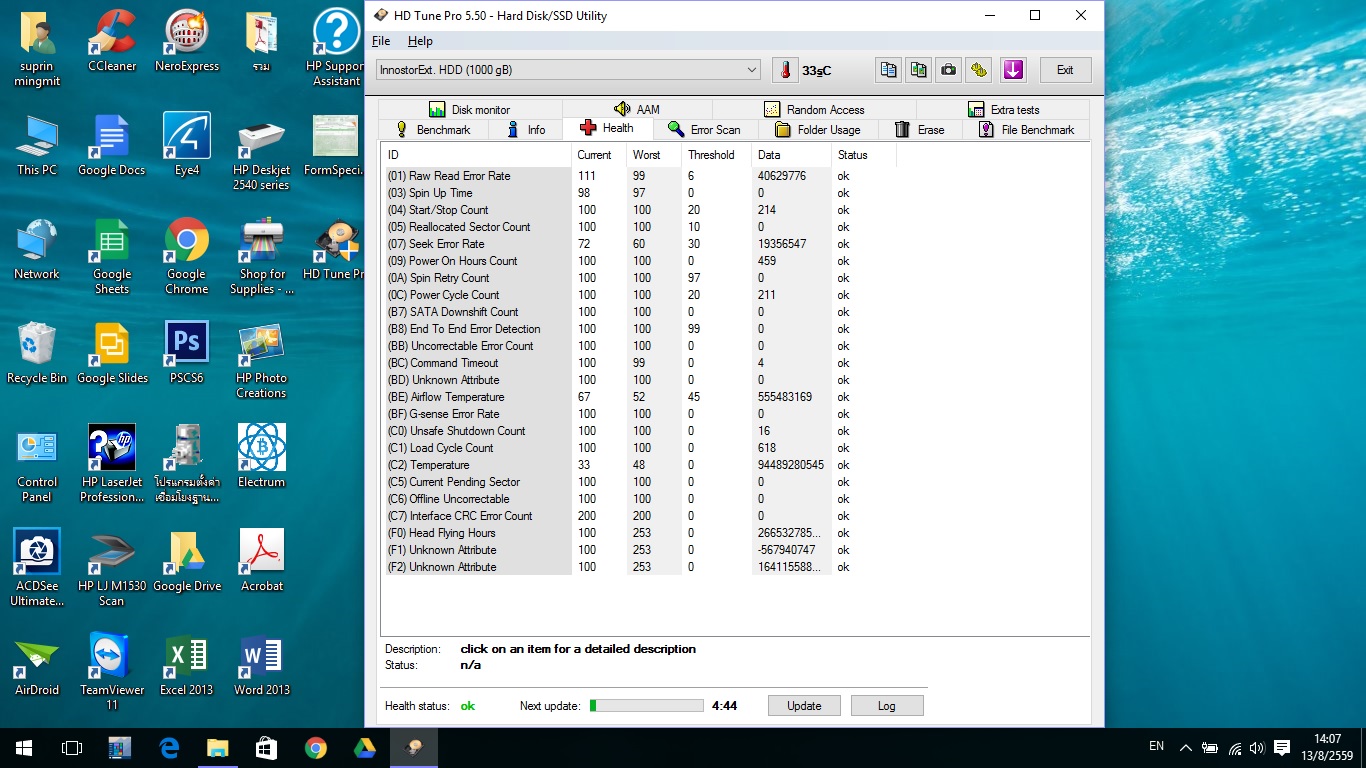Viewport: 1366px width, 768px height.
Task: Launch NeroExpress from the desktop
Action: (x=187, y=42)
